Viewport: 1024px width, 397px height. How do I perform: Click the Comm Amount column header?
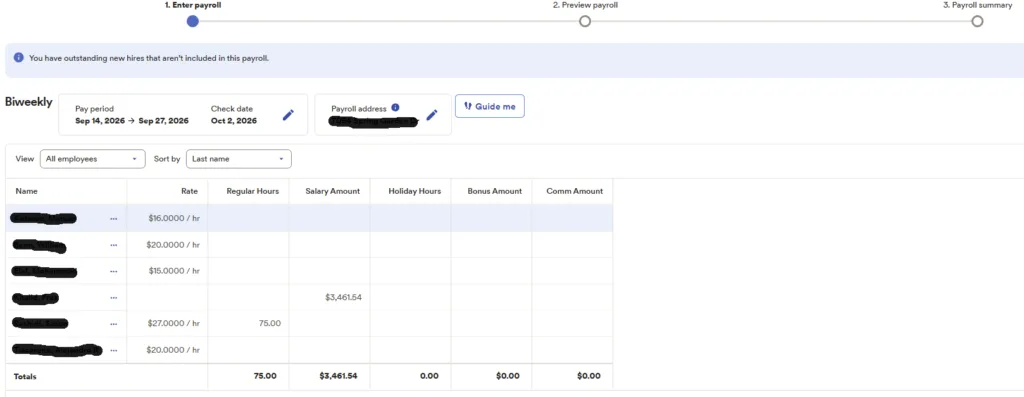pos(575,191)
